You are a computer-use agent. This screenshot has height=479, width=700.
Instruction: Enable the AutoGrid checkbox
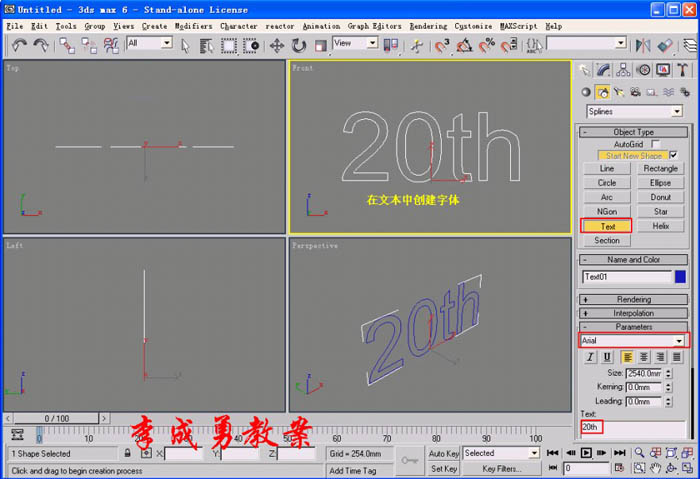click(x=655, y=144)
